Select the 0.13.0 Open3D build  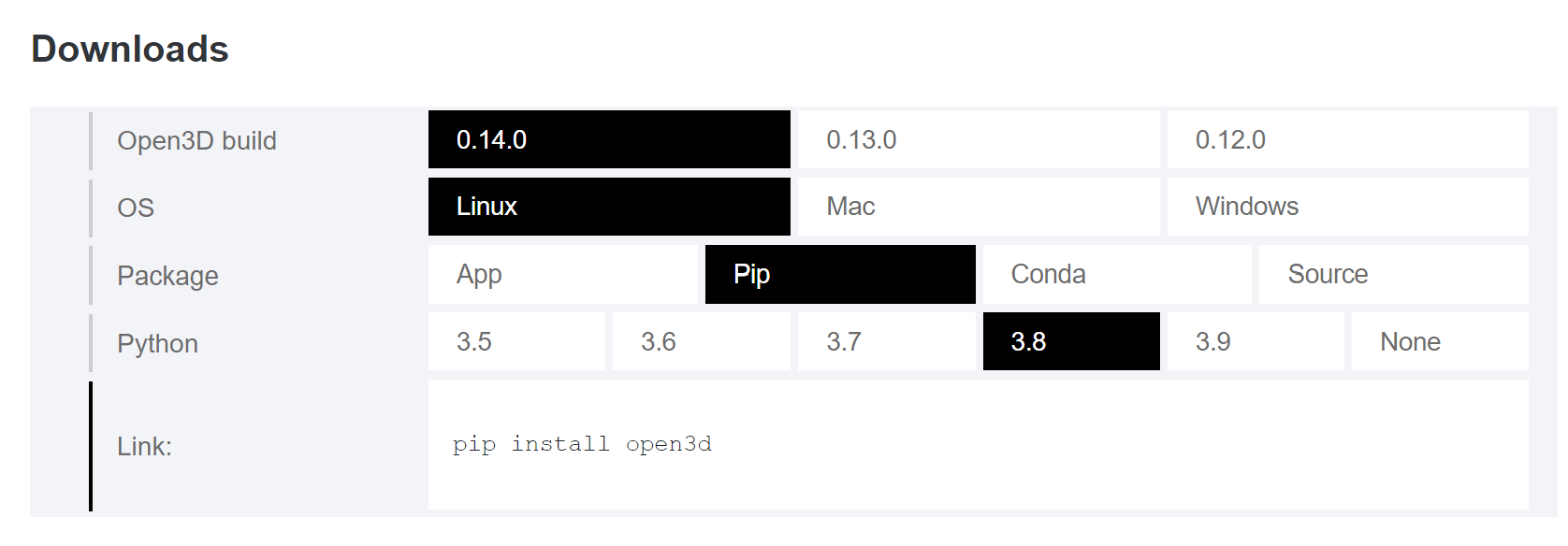[x=976, y=139]
